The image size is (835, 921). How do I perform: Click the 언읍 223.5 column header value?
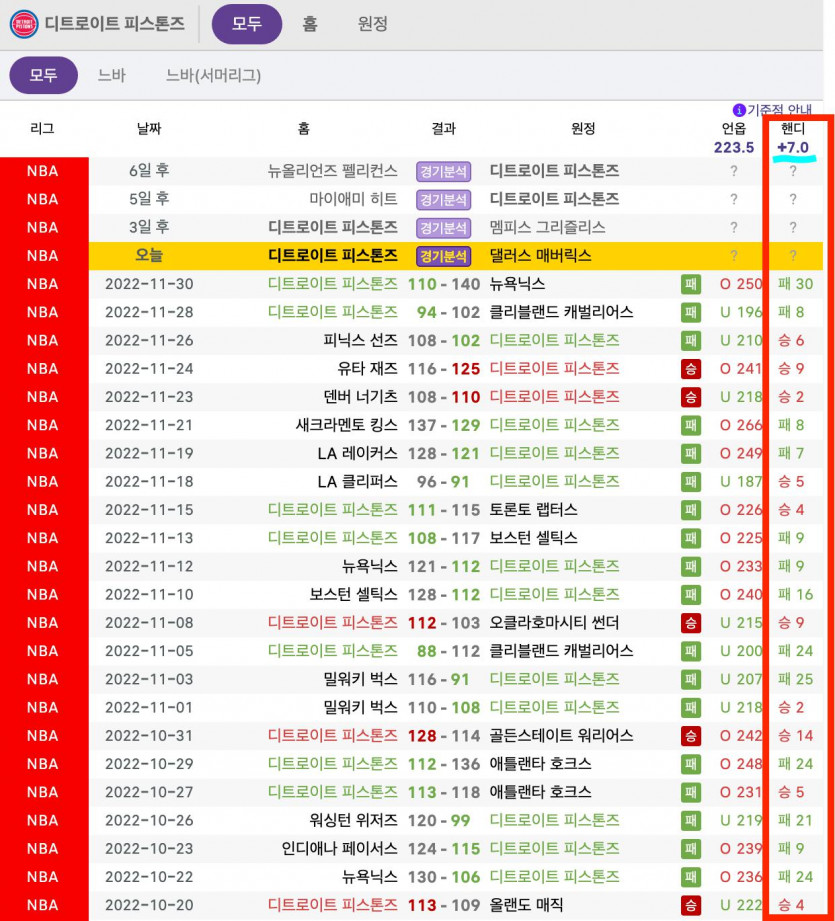click(733, 148)
